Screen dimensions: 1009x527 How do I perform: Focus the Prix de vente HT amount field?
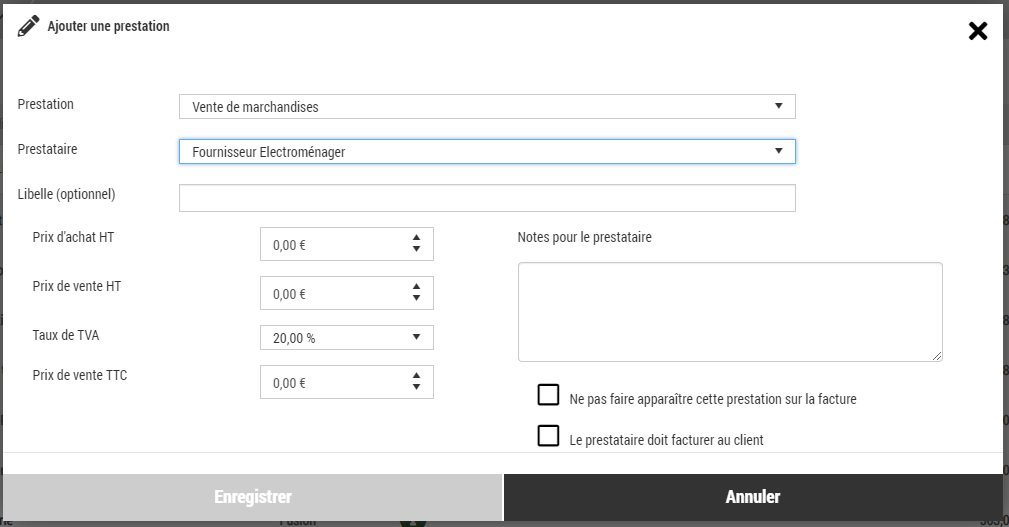tap(332, 294)
